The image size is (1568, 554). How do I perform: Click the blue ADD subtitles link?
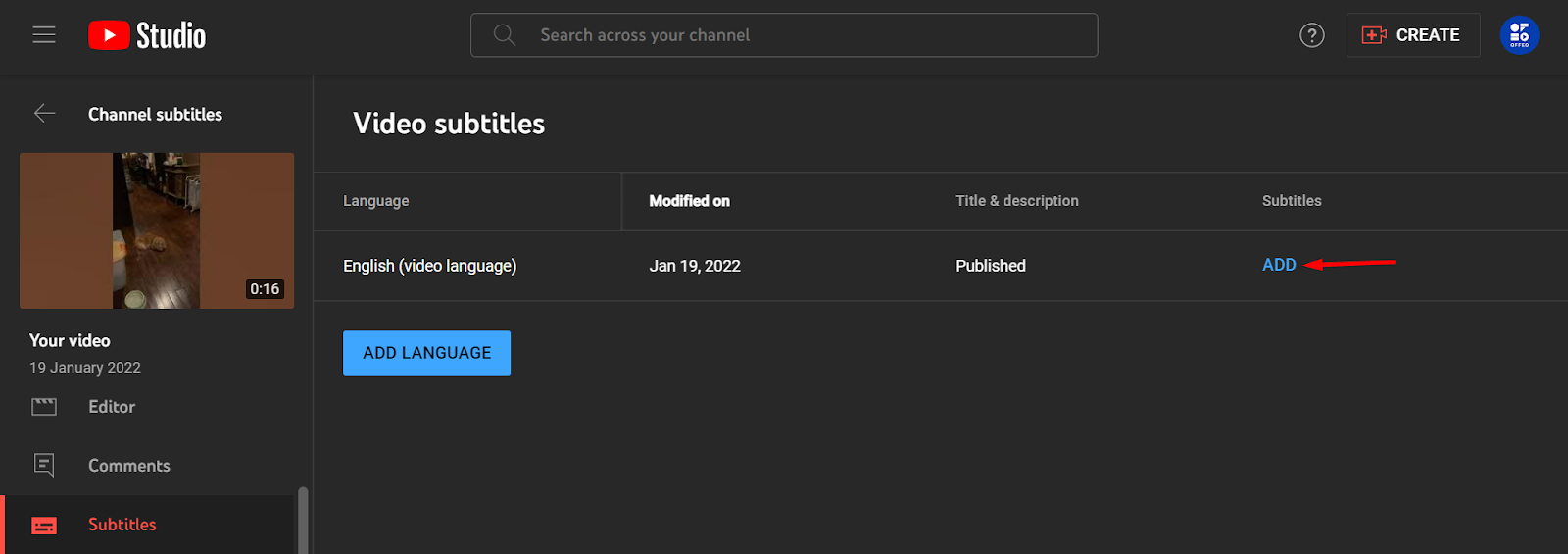(x=1279, y=265)
